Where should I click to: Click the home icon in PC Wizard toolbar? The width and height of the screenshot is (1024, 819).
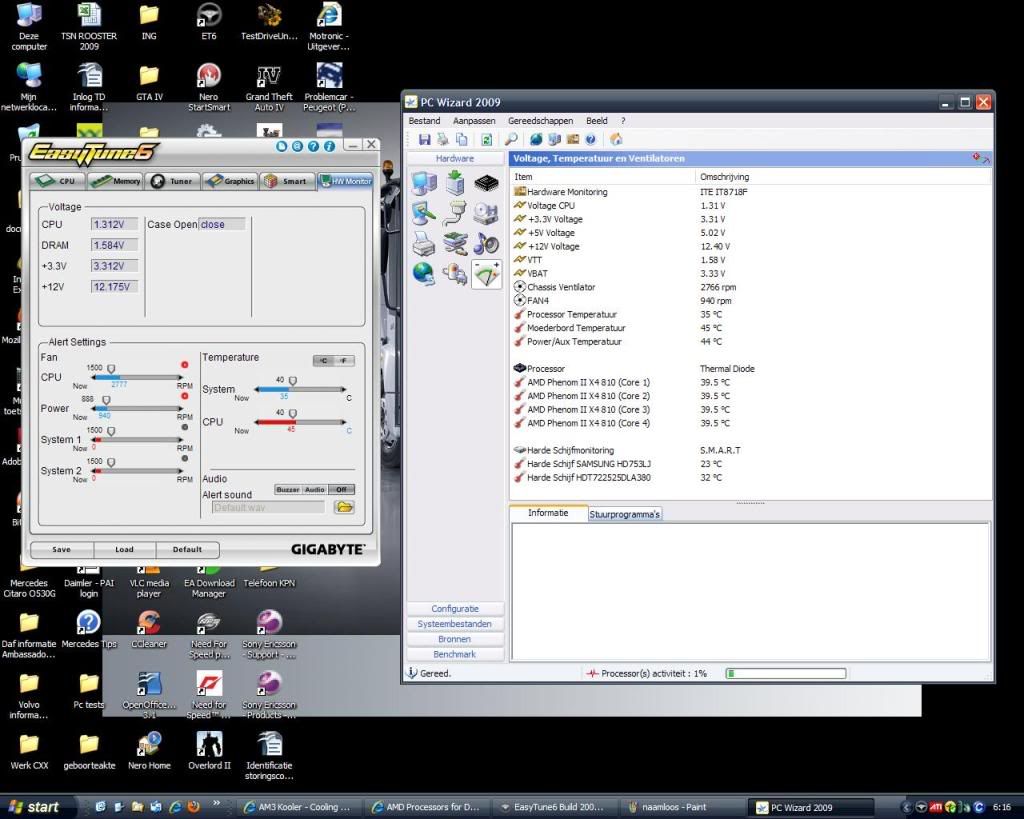tap(616, 140)
